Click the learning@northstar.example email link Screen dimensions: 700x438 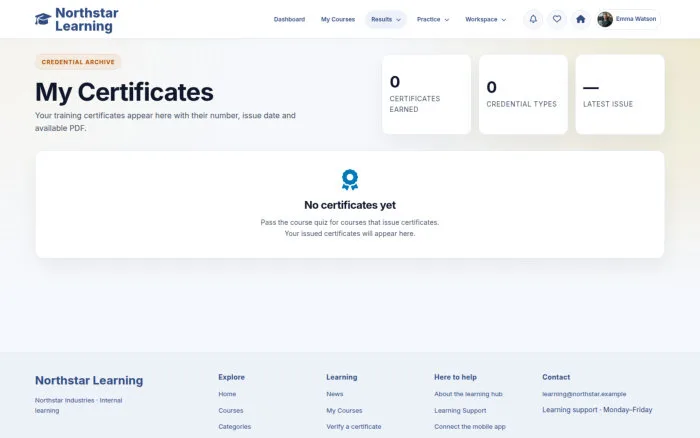584,394
